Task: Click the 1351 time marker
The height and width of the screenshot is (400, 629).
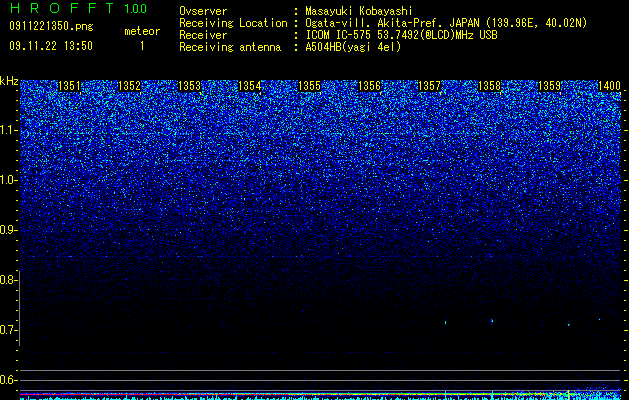Action: pyautogui.click(x=69, y=86)
